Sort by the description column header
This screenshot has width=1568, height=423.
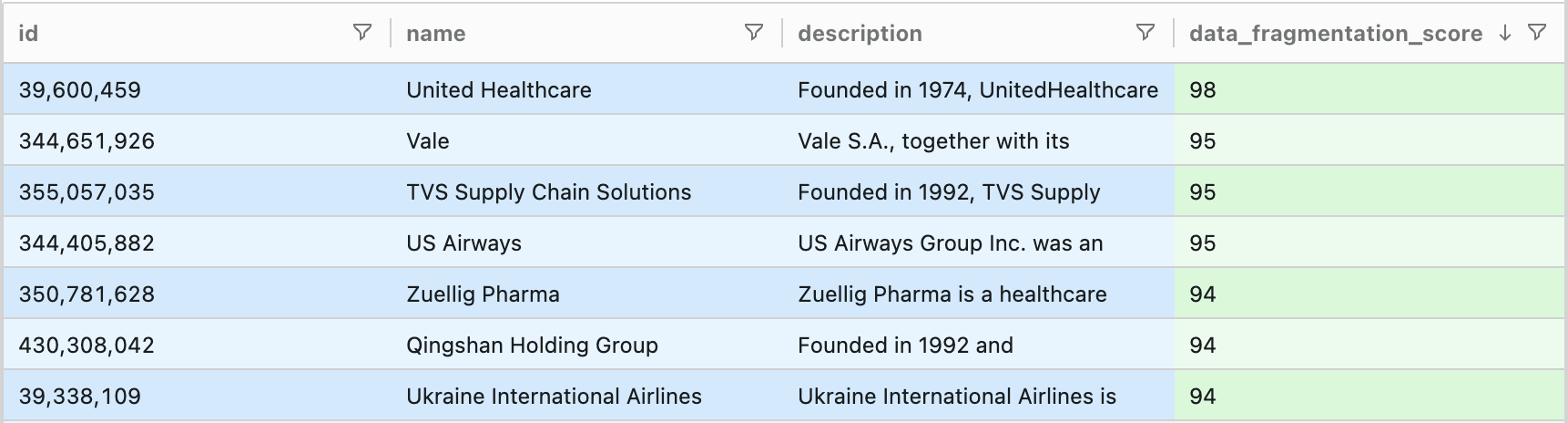click(x=860, y=34)
